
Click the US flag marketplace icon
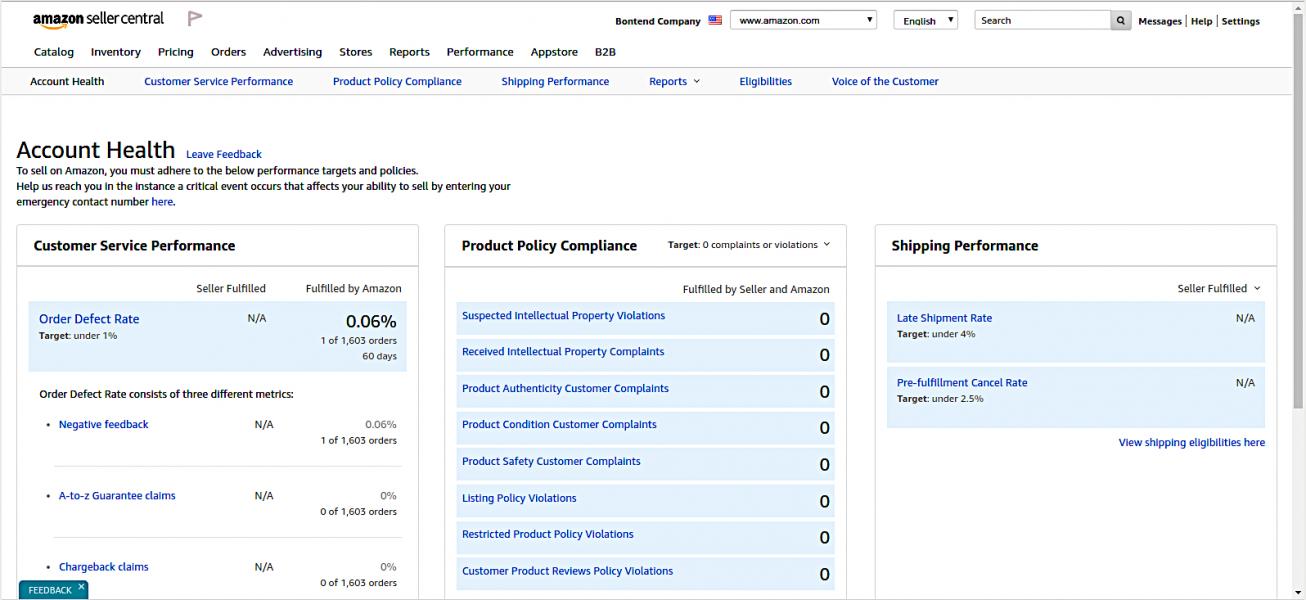[715, 20]
